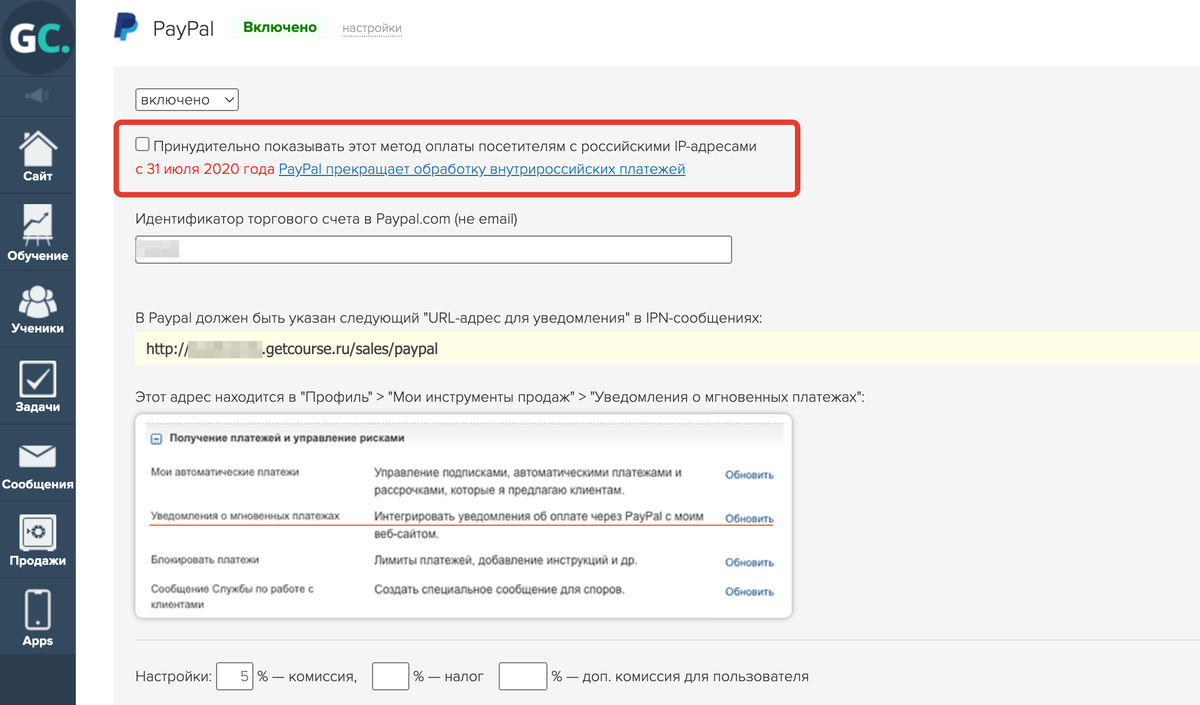Open the Apps section in sidebar
The width and height of the screenshot is (1200, 705).
[x=37, y=618]
